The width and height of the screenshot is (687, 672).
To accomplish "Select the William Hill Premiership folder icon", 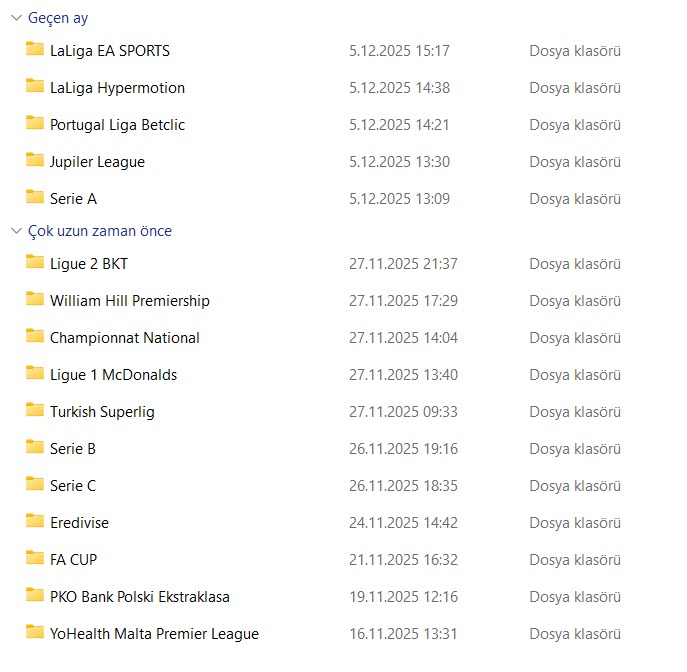I will point(35,300).
